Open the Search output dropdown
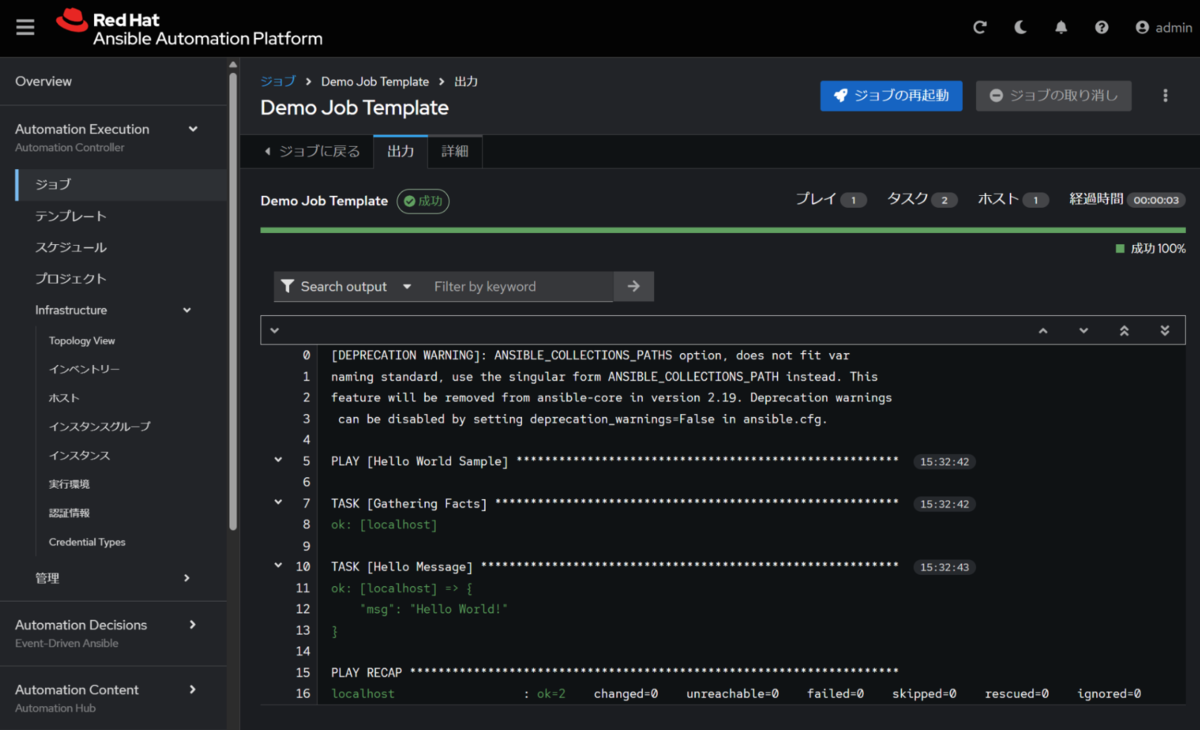Screen dimensions: 1200x730 tap(347, 286)
